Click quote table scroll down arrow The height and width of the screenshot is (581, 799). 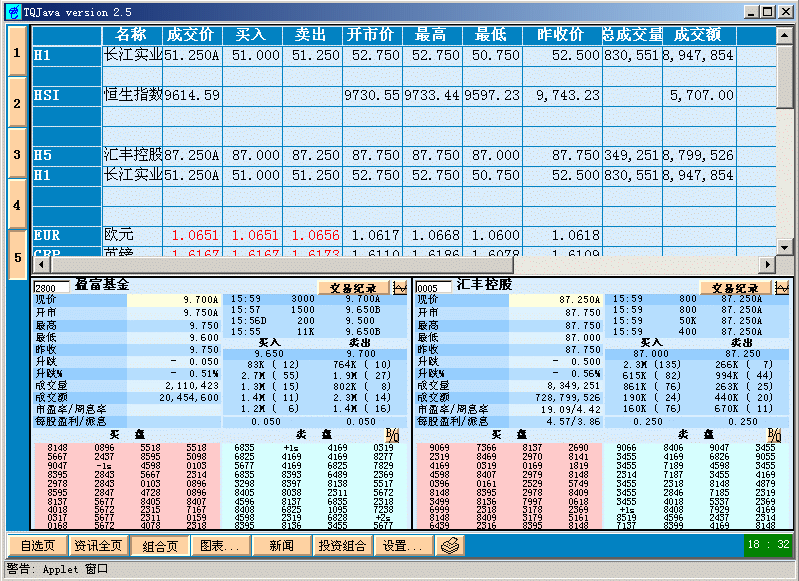click(x=784, y=247)
